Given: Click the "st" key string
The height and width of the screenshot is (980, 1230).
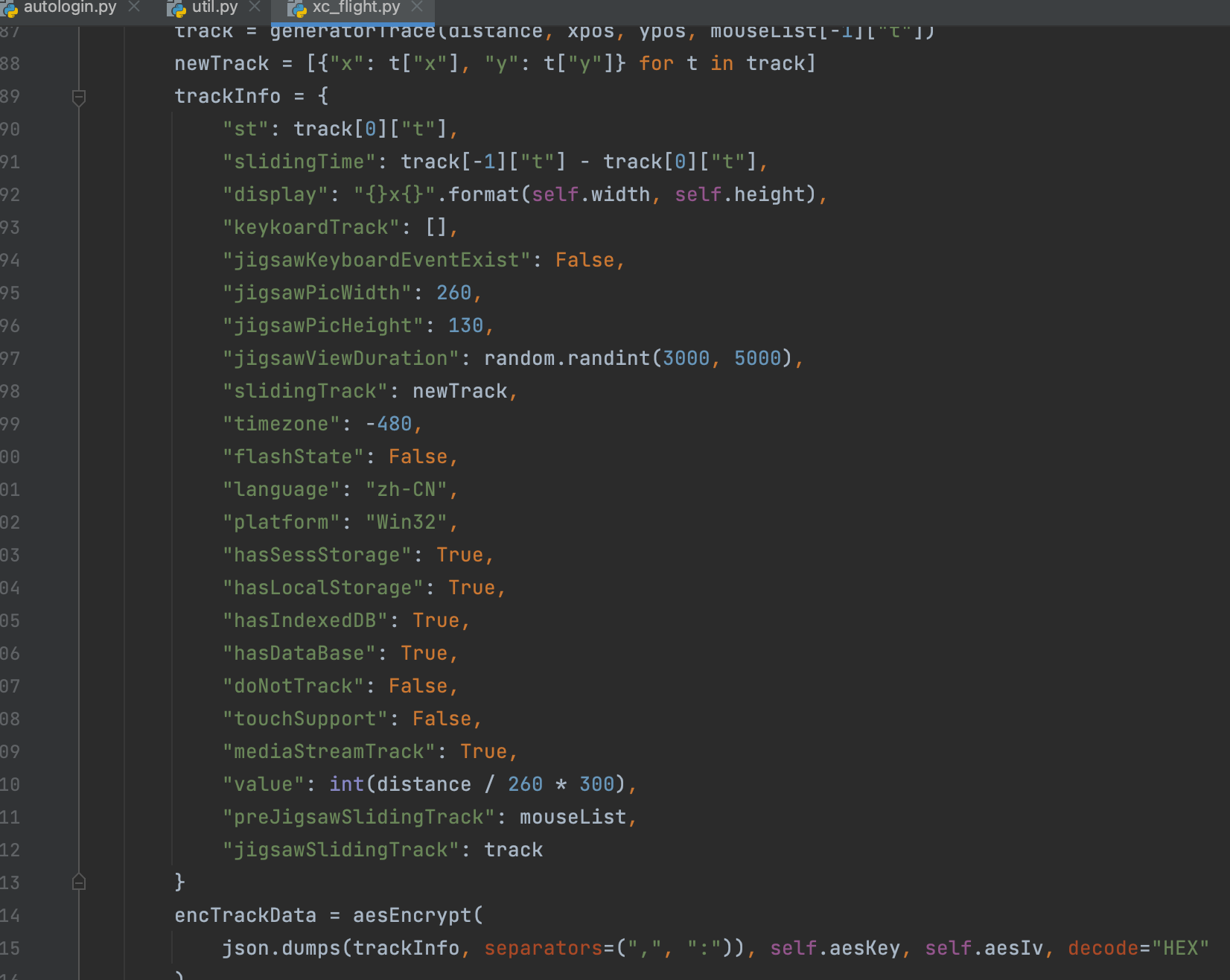Looking at the screenshot, I should (x=246, y=129).
